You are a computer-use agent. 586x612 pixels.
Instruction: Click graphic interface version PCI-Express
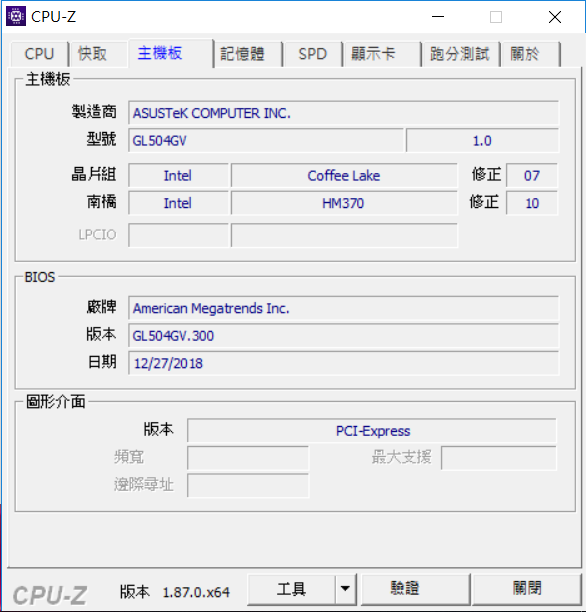372,431
